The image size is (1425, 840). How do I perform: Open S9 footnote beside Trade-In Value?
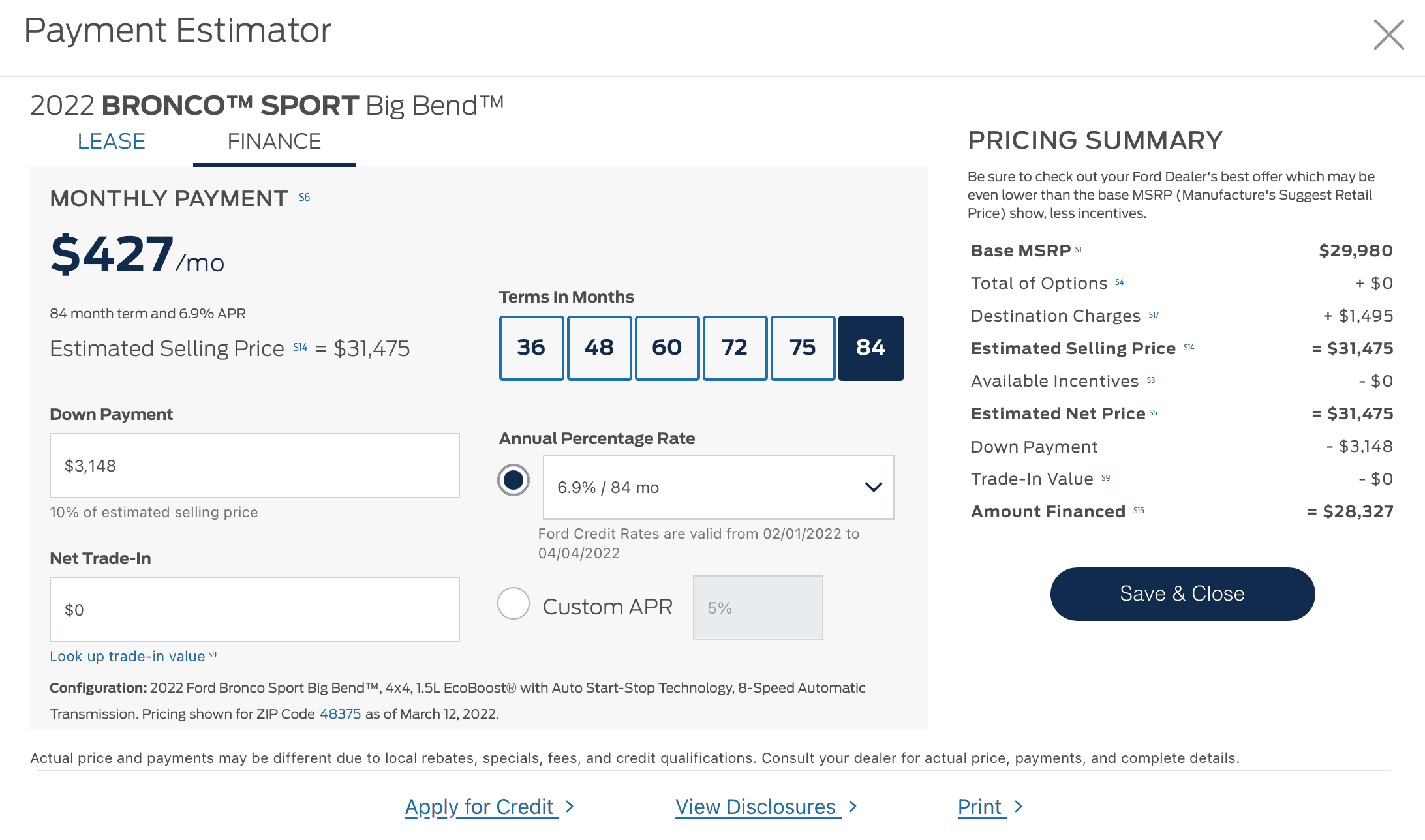coord(1106,478)
